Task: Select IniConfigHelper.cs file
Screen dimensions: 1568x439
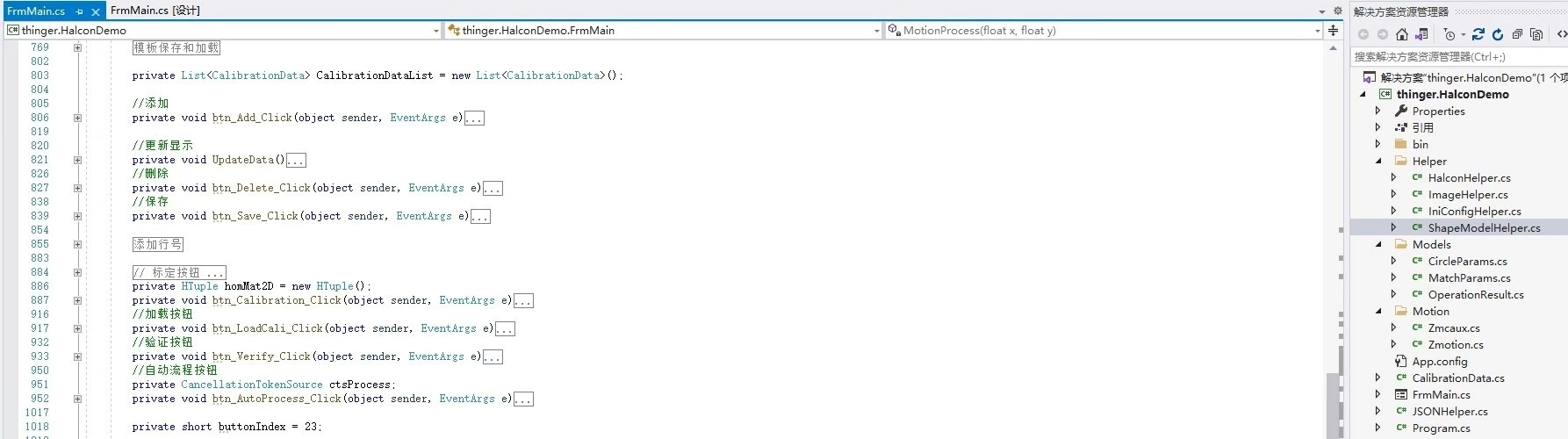Action: coord(1474,211)
